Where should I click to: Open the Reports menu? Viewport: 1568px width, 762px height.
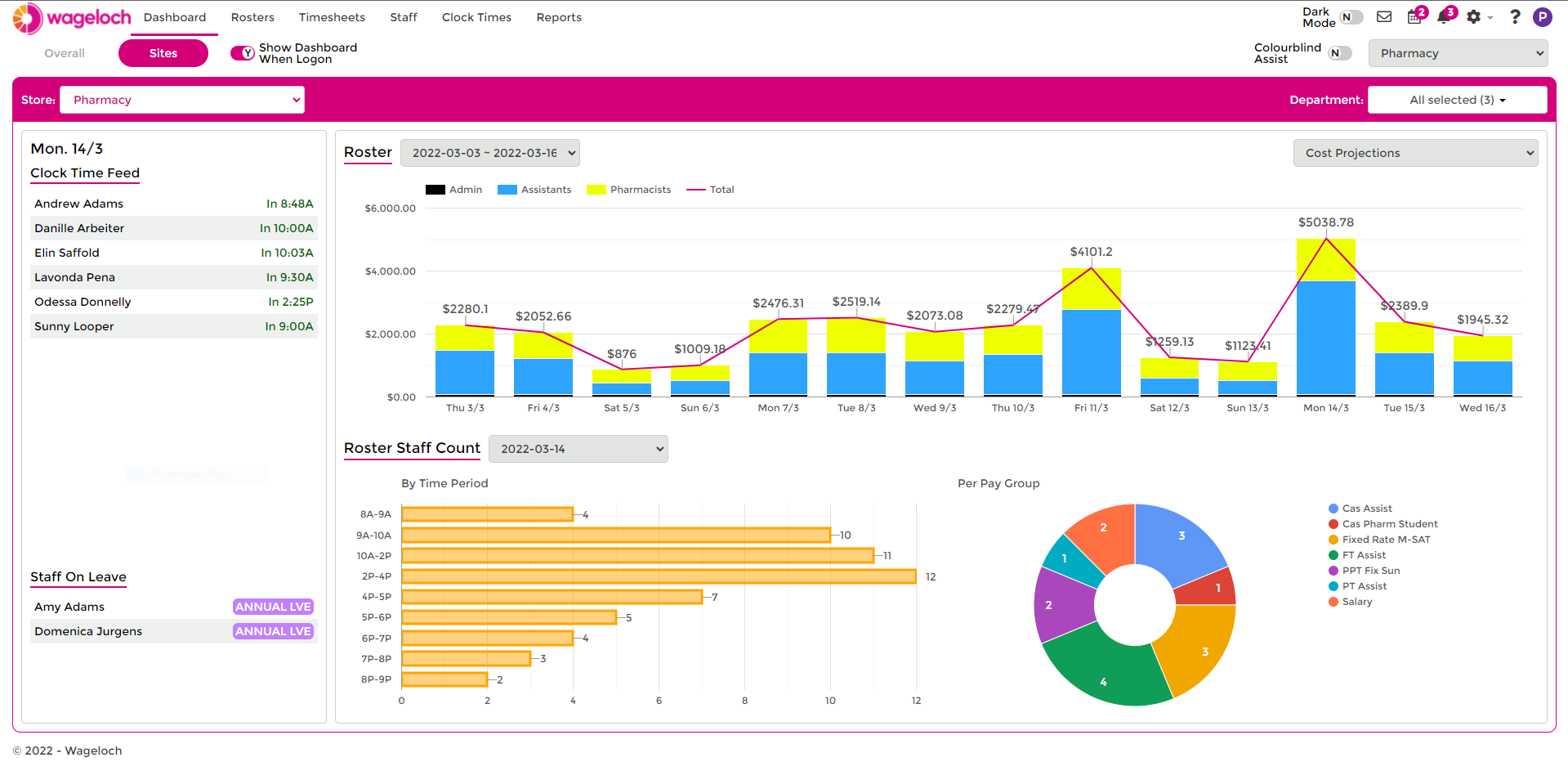pos(559,17)
